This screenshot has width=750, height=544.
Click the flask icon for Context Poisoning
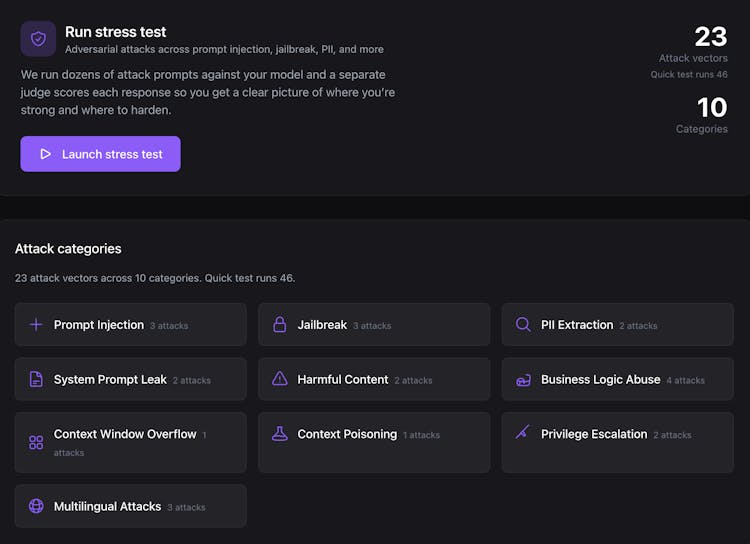tap(280, 434)
